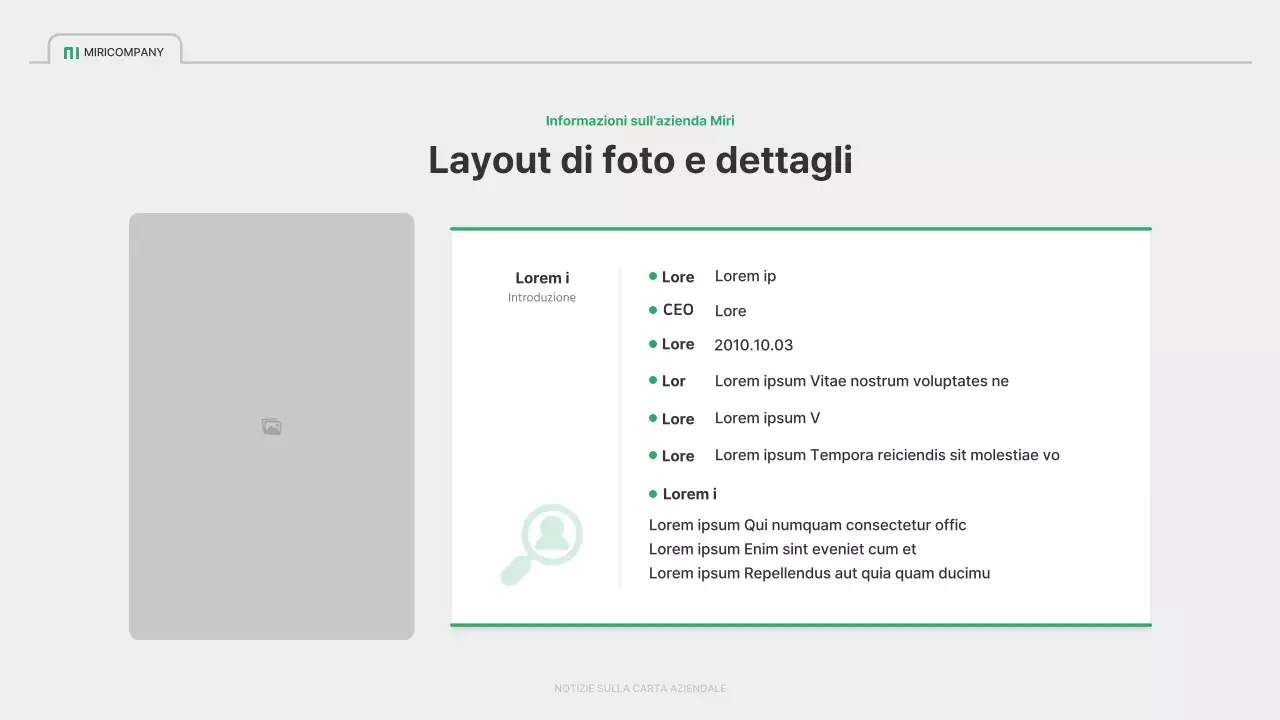Viewport: 1280px width, 720px height.
Task: Open the 'Introduzione' section label
Action: [x=541, y=297]
